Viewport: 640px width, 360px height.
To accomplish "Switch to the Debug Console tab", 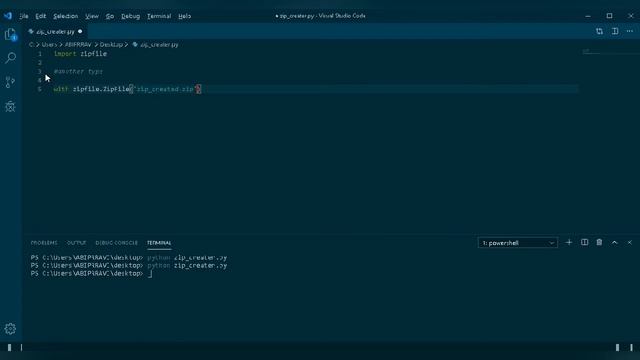I will [x=116, y=243].
